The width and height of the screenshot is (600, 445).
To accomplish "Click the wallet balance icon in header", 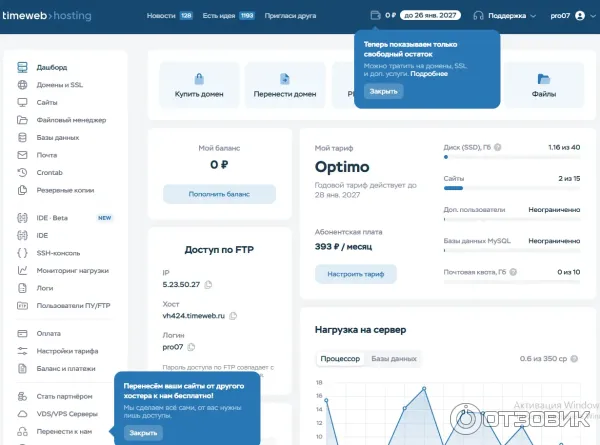I will tap(375, 15).
